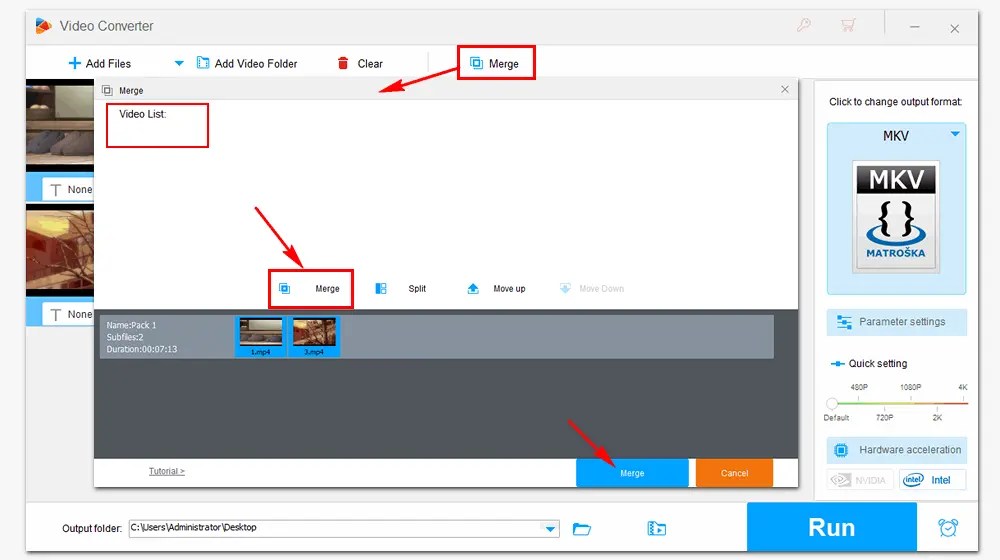The width and height of the screenshot is (1000, 560).
Task: Click the Output folder path field
Action: coord(344,528)
